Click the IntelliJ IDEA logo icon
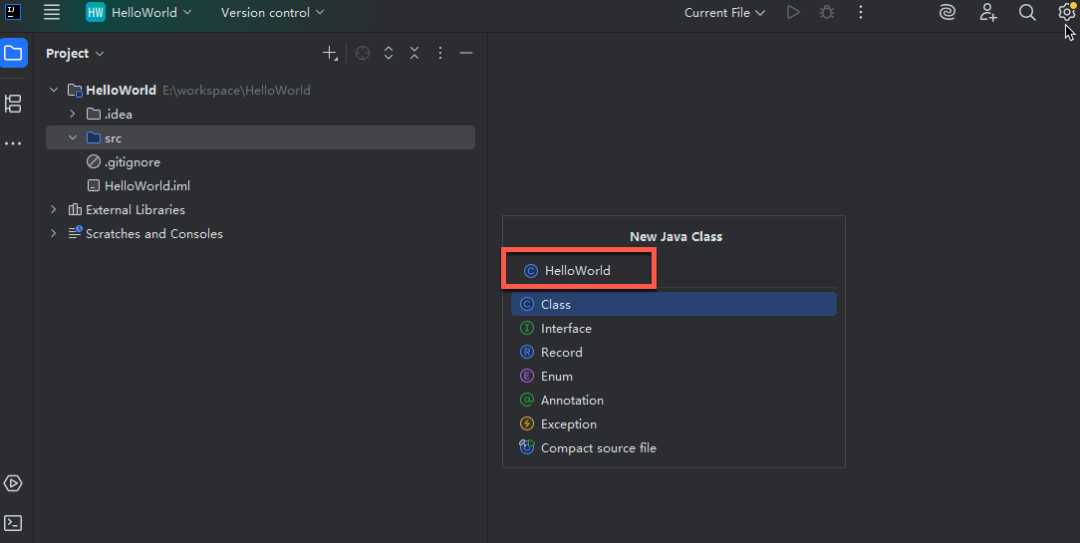 coord(12,12)
